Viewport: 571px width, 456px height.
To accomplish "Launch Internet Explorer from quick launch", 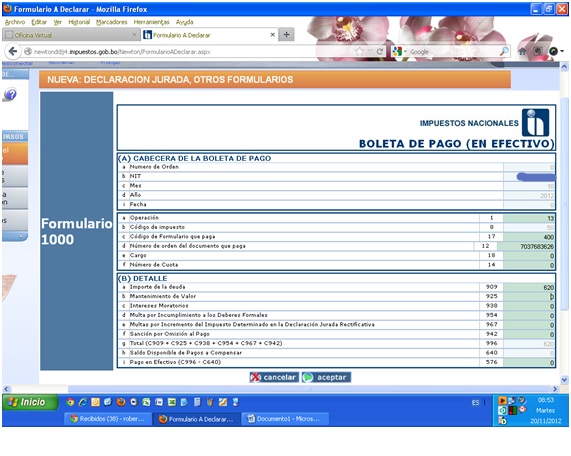I will [83, 402].
